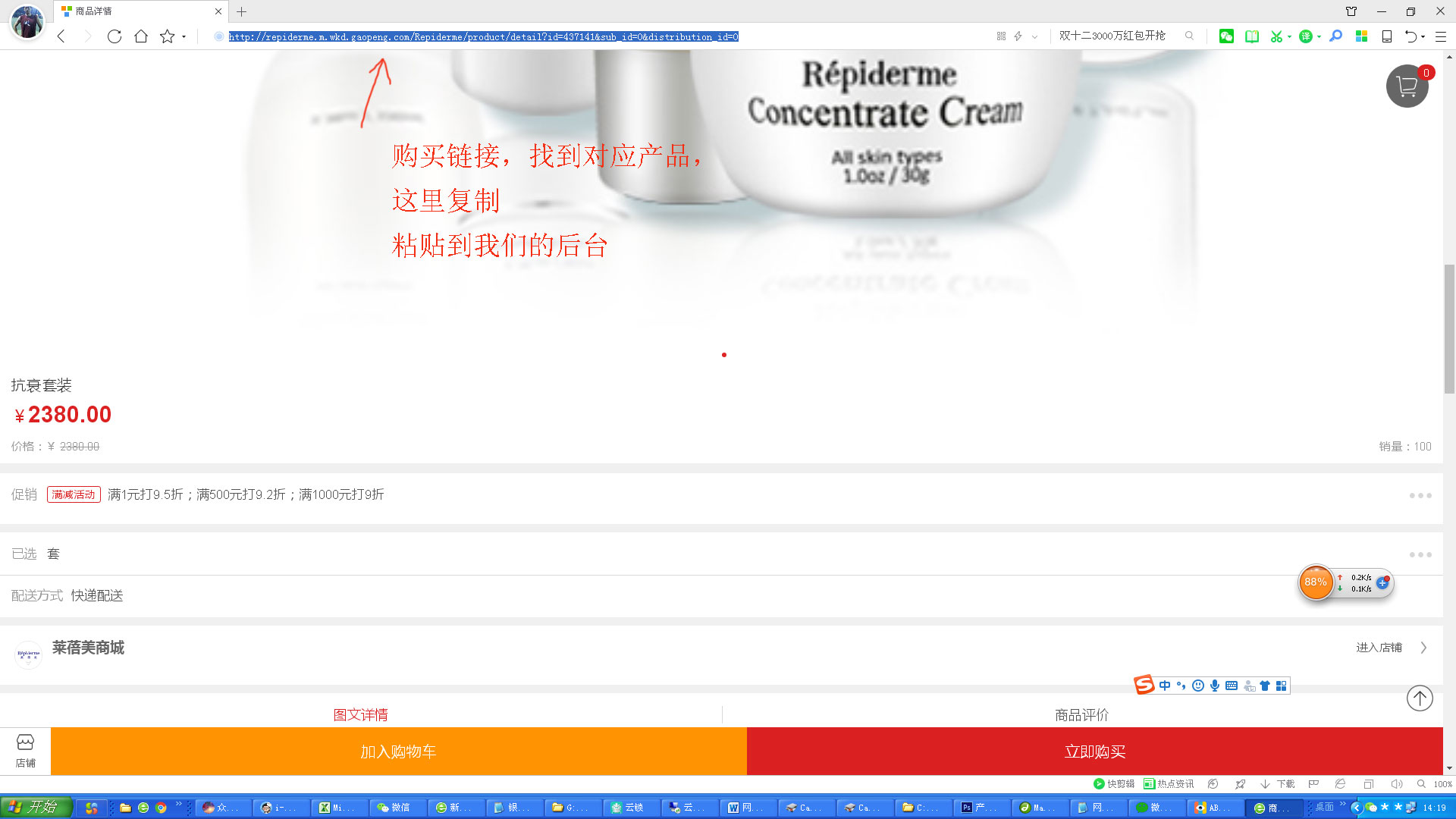Expand the undo-close-tab dropdown arrow

(x=1423, y=37)
